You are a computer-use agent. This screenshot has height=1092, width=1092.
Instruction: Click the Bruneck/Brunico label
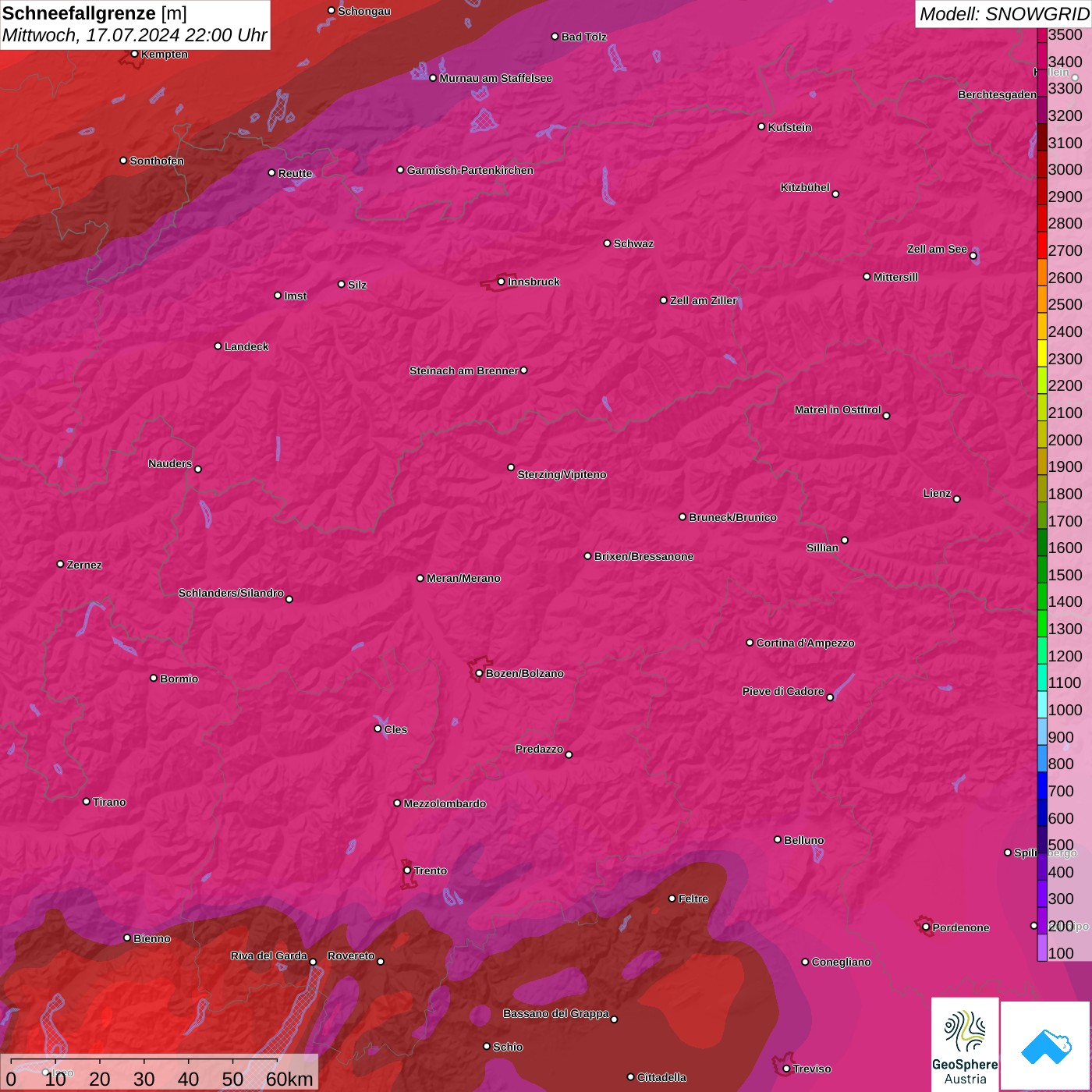(732, 517)
